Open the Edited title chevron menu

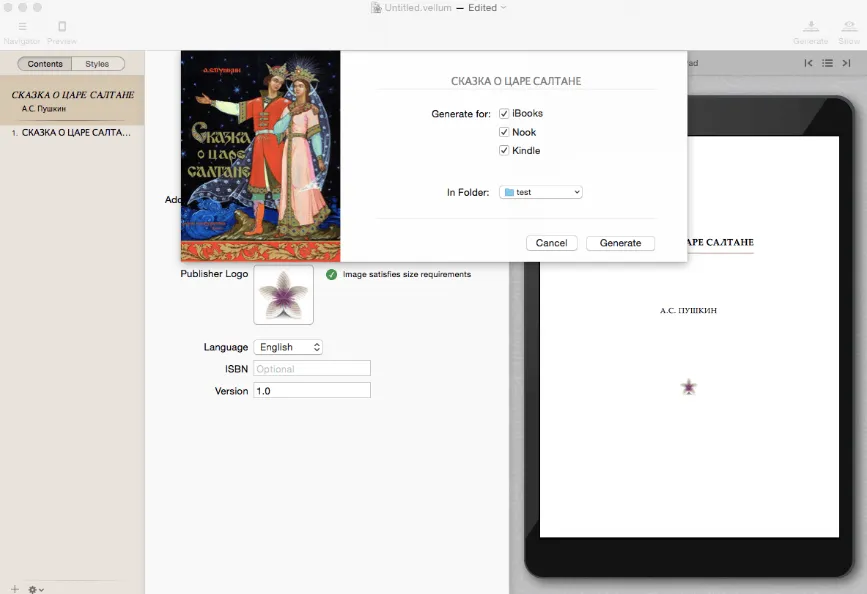pyautogui.click(x=503, y=8)
